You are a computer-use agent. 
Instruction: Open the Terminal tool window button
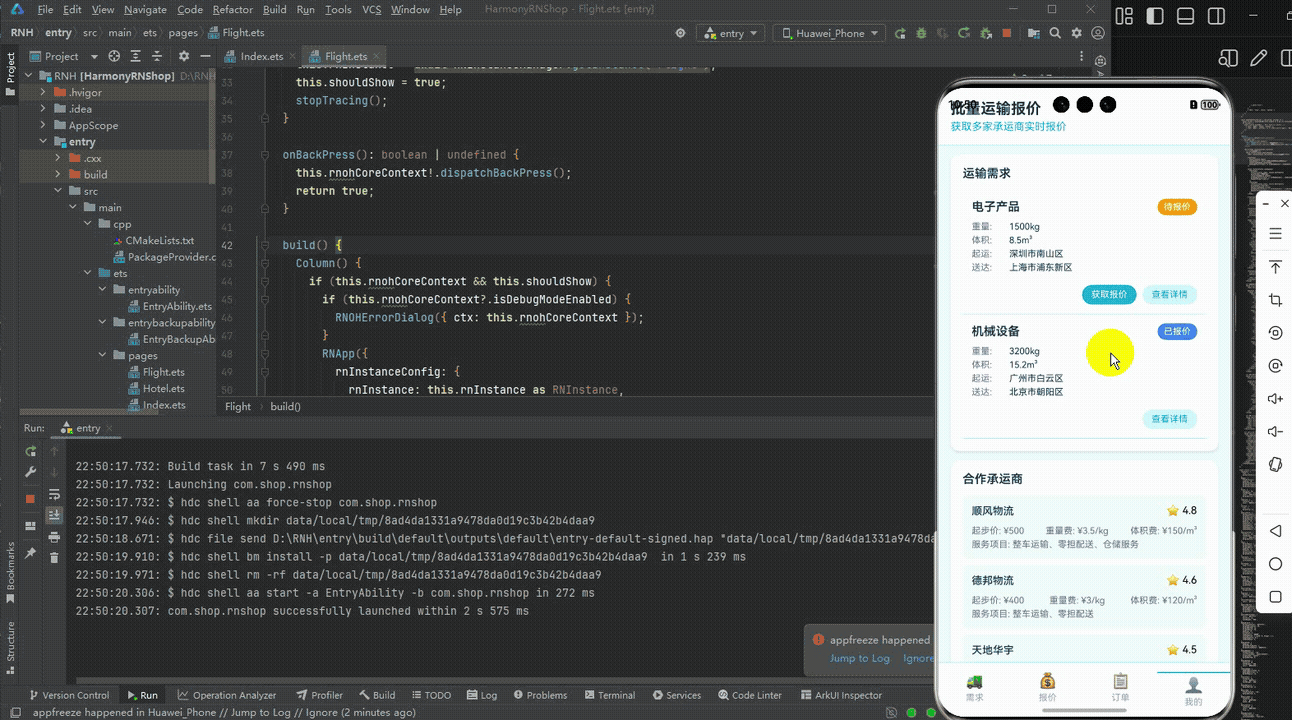(609, 695)
